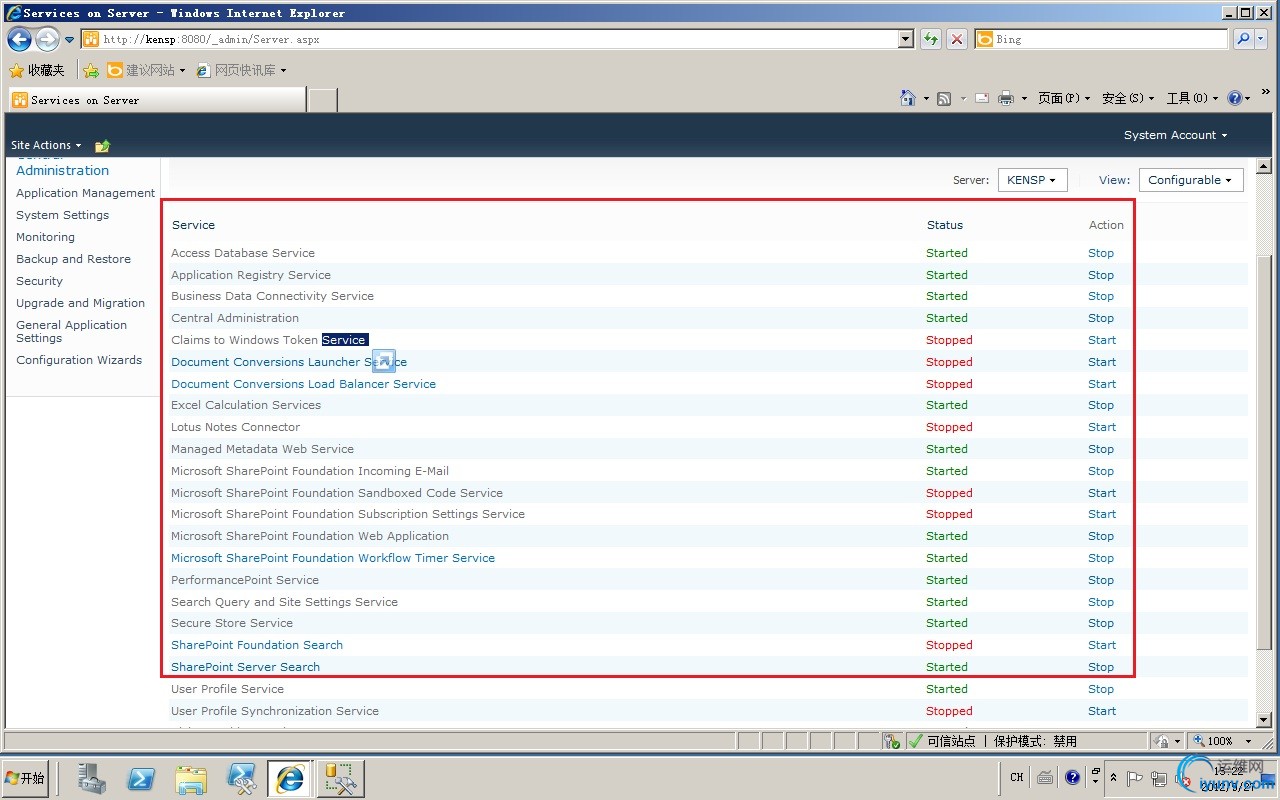Open Windows Explorer folder icon in taskbar
1280x800 pixels.
click(x=191, y=778)
